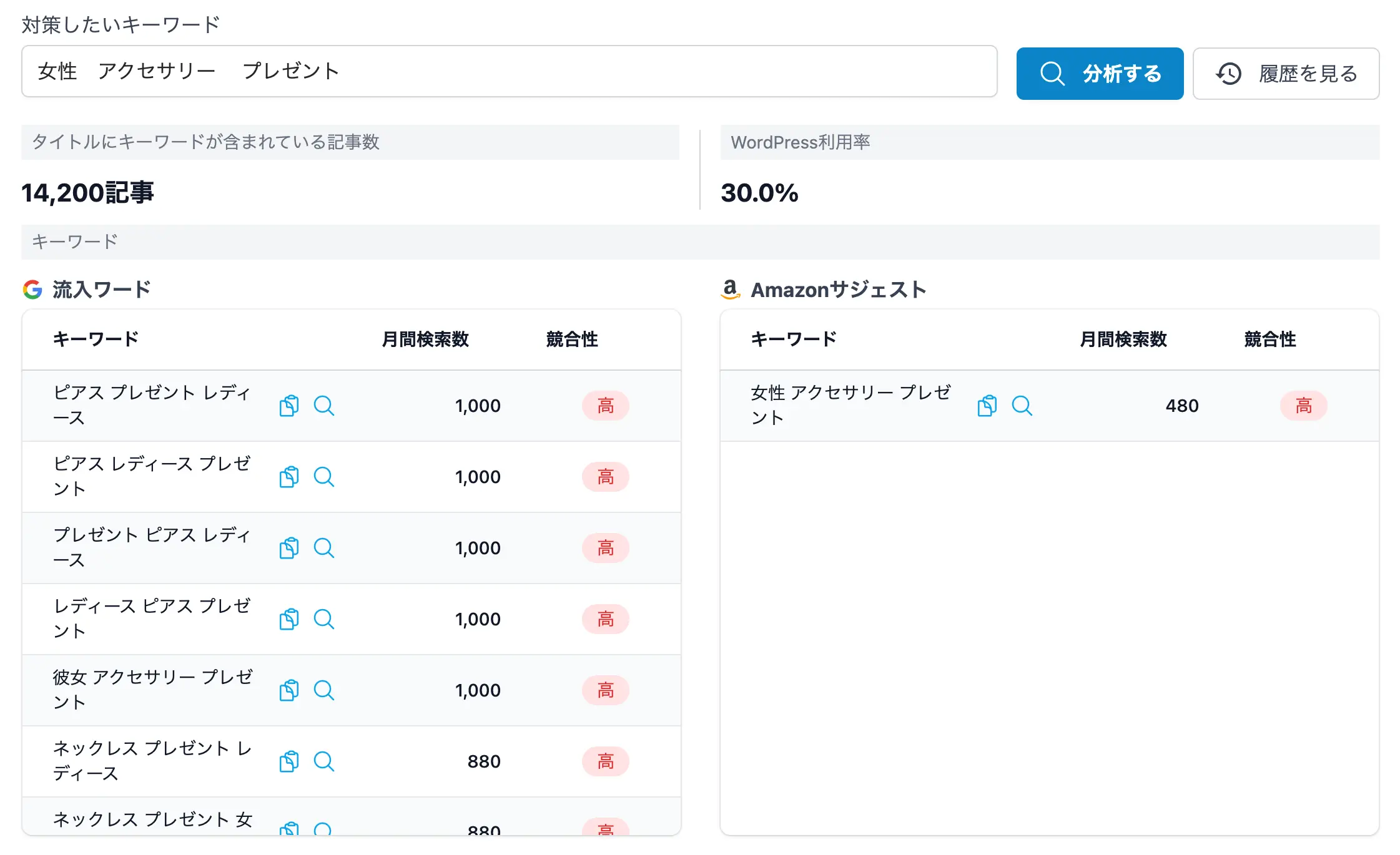
Task: Click the 高 badge for ピアス プレゼント レディース
Action: 605,406
